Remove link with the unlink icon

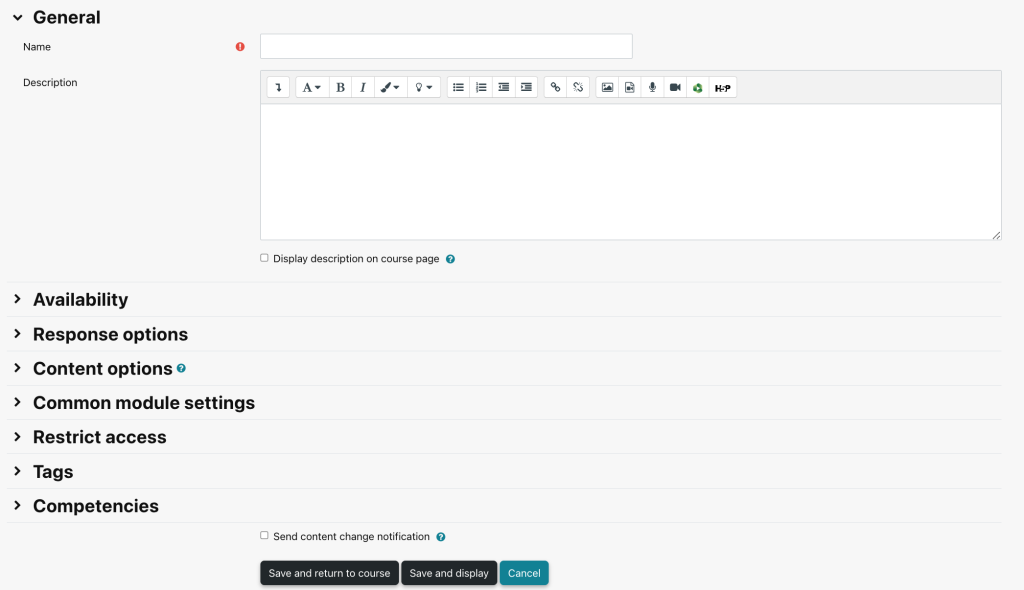(578, 88)
